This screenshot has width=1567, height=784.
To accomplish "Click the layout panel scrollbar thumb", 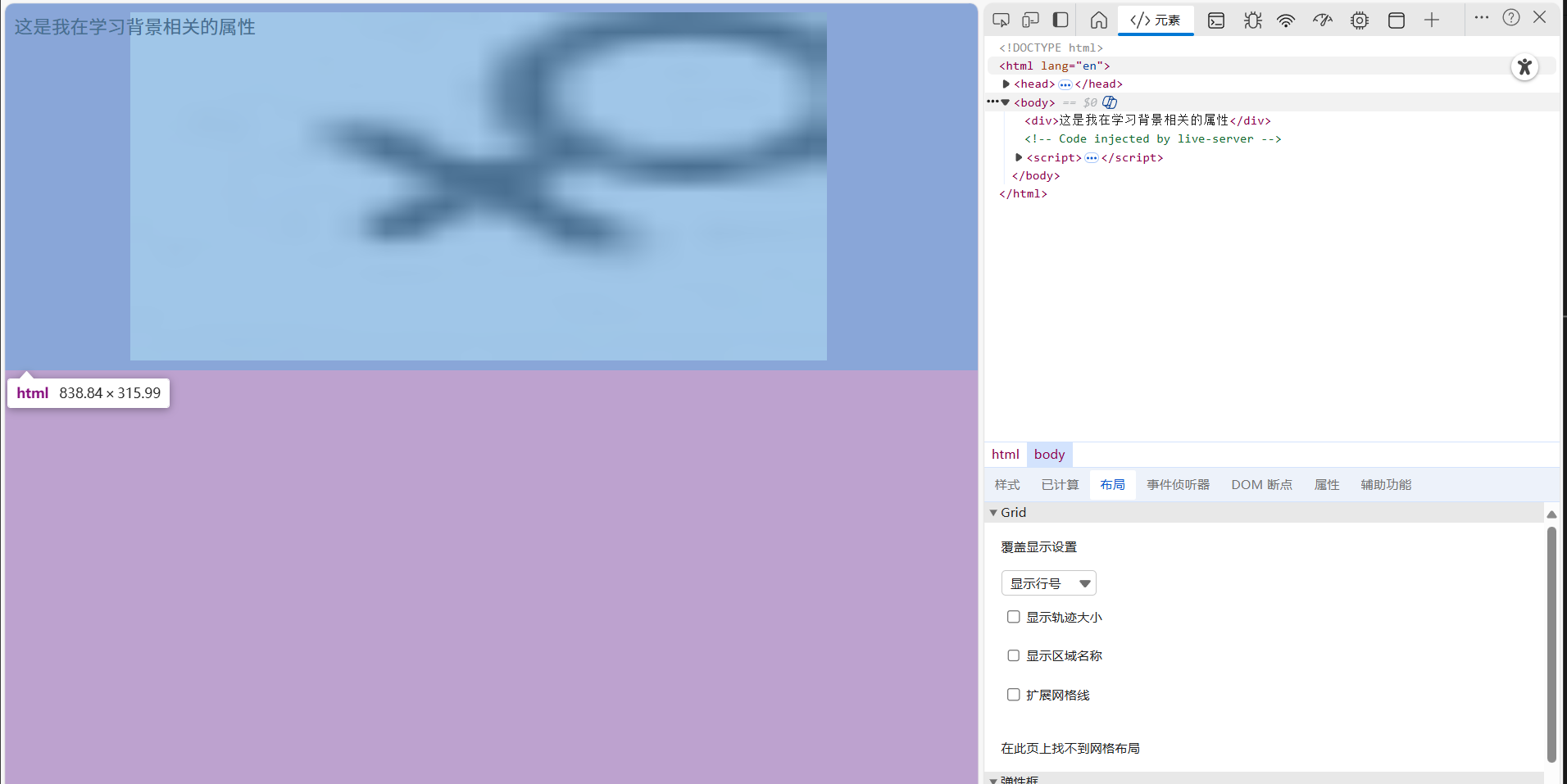I will [x=1551, y=644].
